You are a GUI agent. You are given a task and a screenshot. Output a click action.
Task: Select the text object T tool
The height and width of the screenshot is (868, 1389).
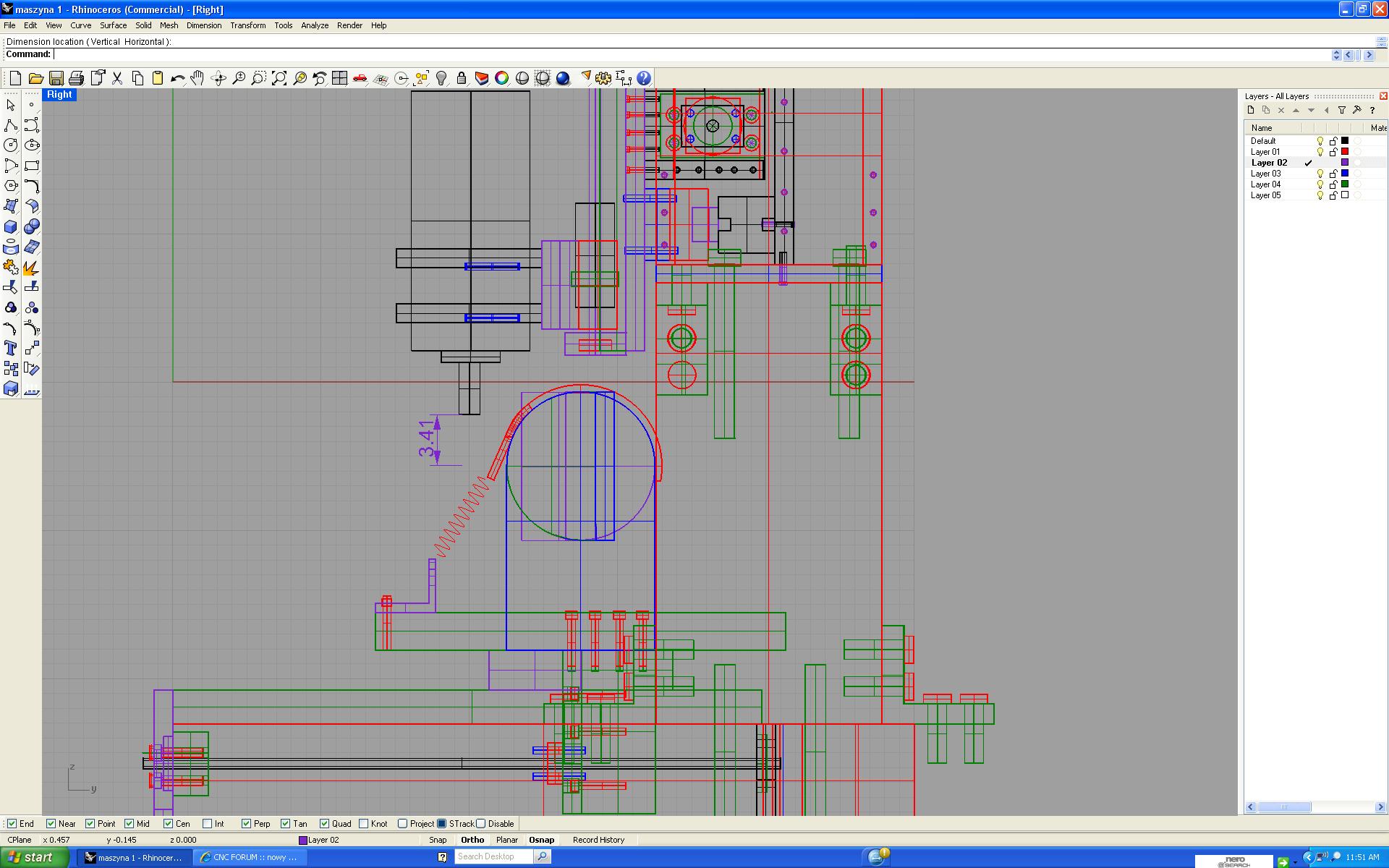pos(11,348)
